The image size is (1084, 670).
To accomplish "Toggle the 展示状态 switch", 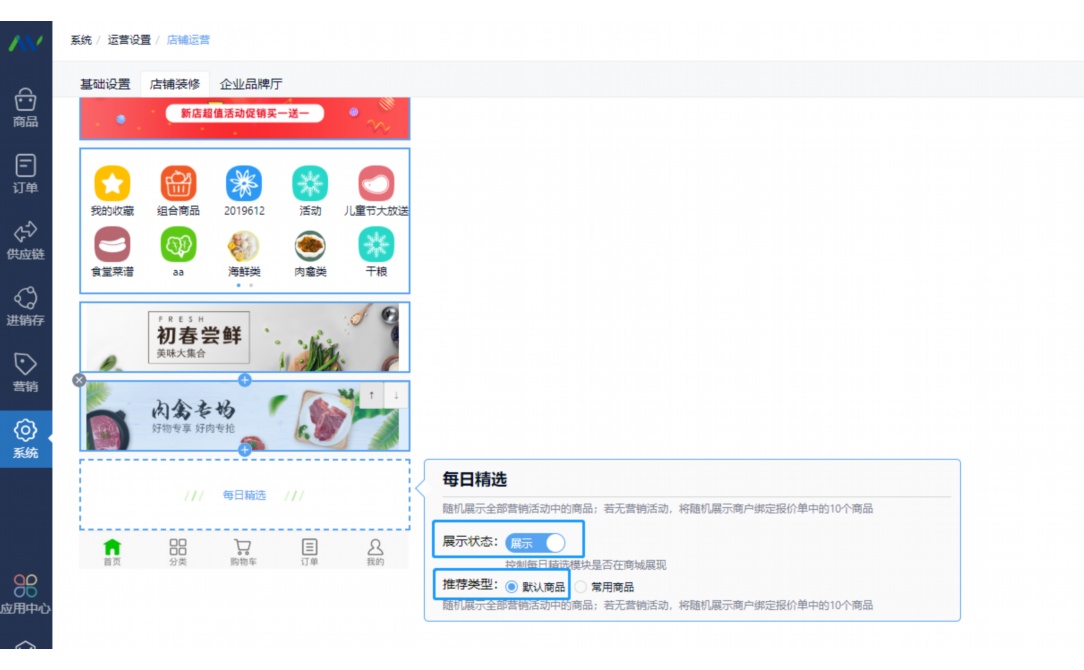I will [x=535, y=543].
